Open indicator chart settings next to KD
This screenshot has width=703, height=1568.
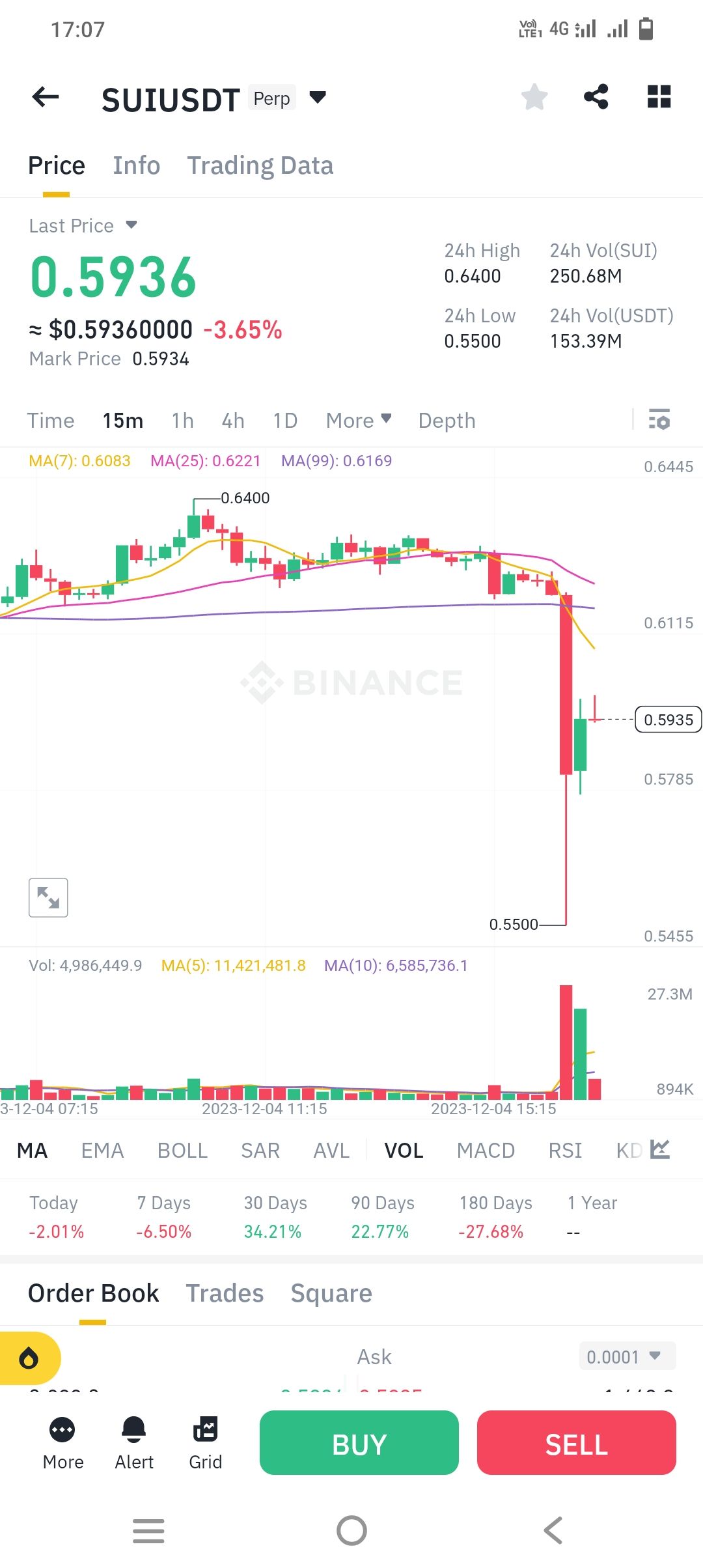pyautogui.click(x=660, y=1150)
